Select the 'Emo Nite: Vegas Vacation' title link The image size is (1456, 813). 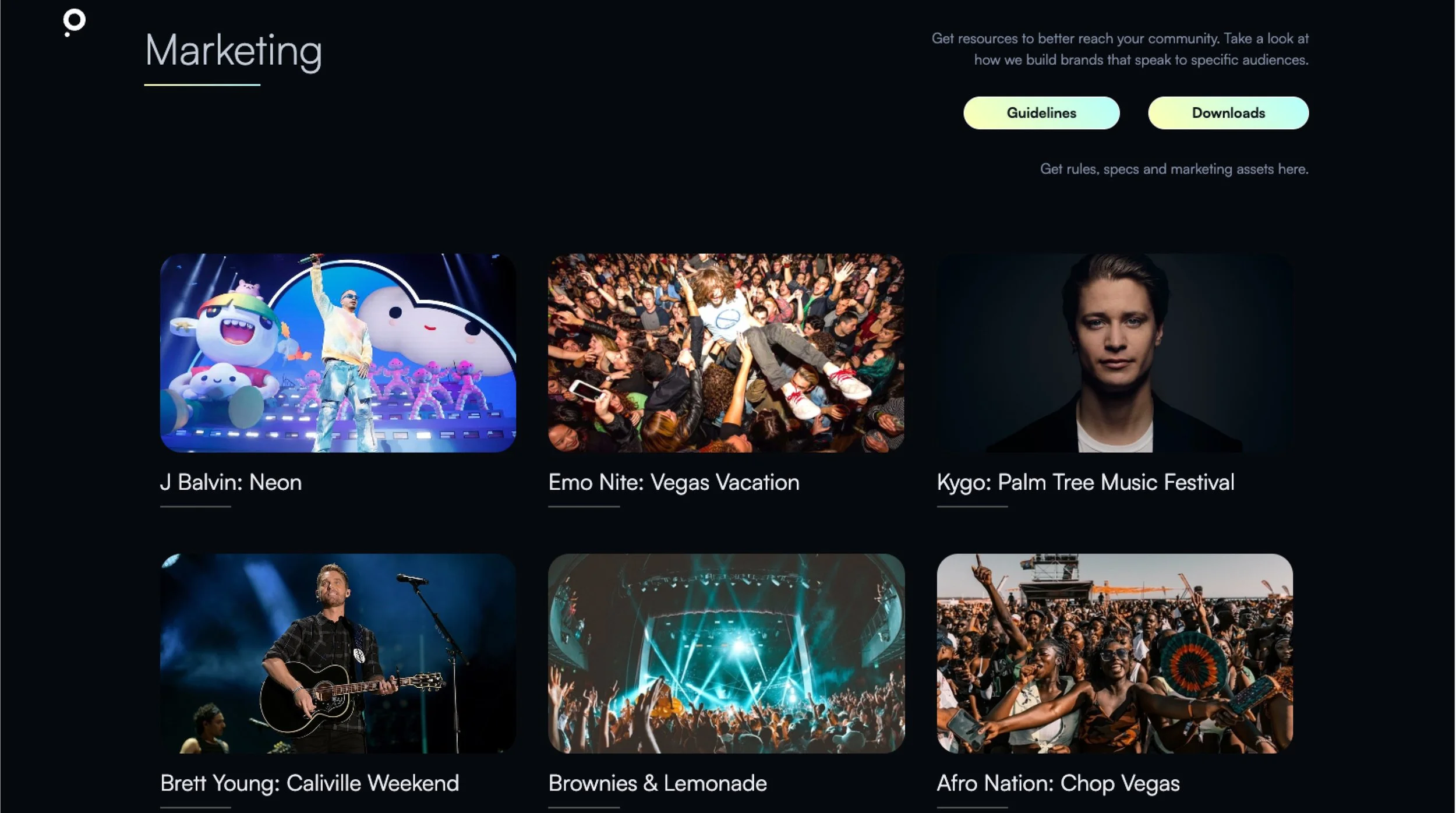(674, 483)
